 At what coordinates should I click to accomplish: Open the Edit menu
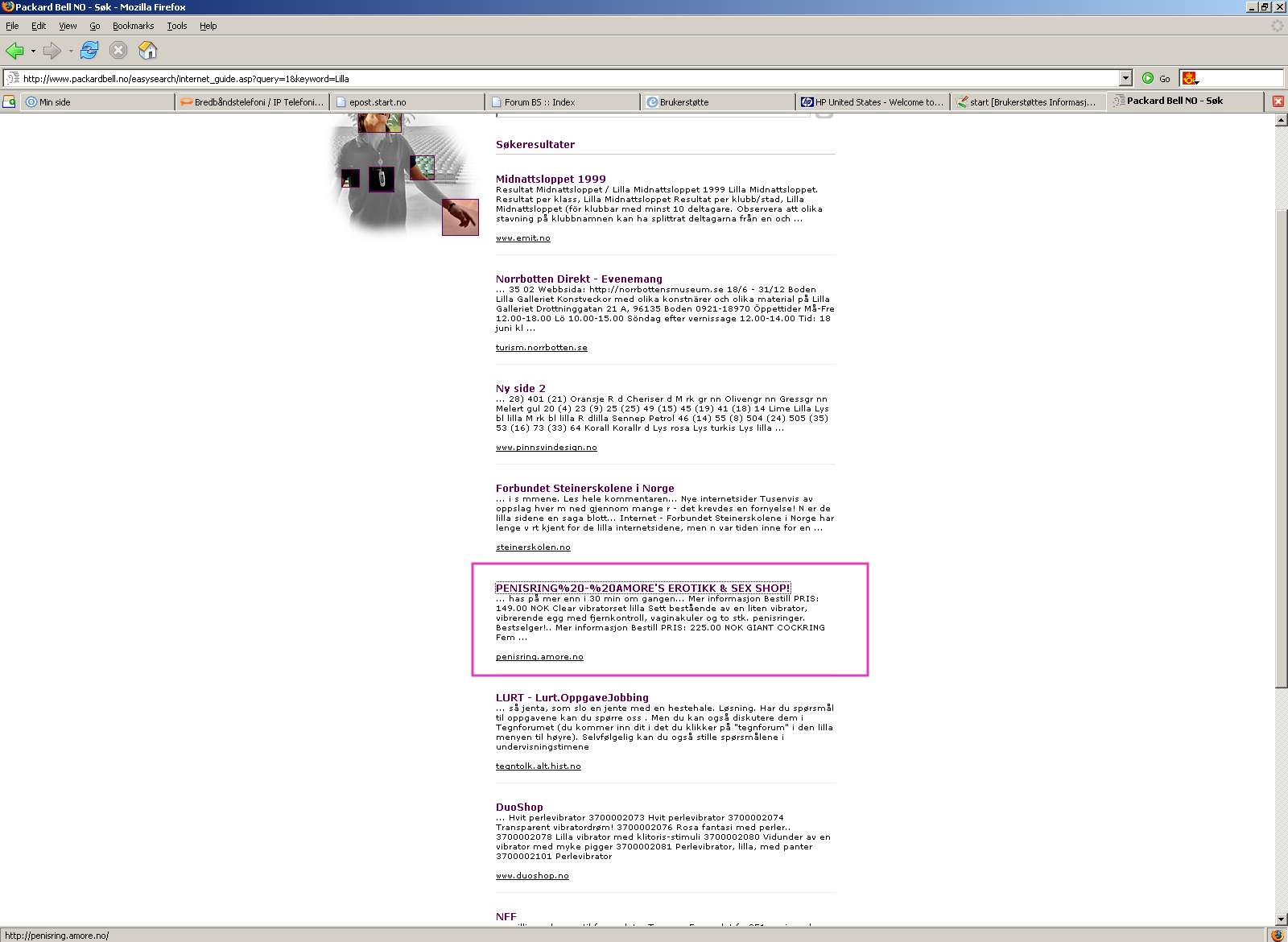point(39,26)
